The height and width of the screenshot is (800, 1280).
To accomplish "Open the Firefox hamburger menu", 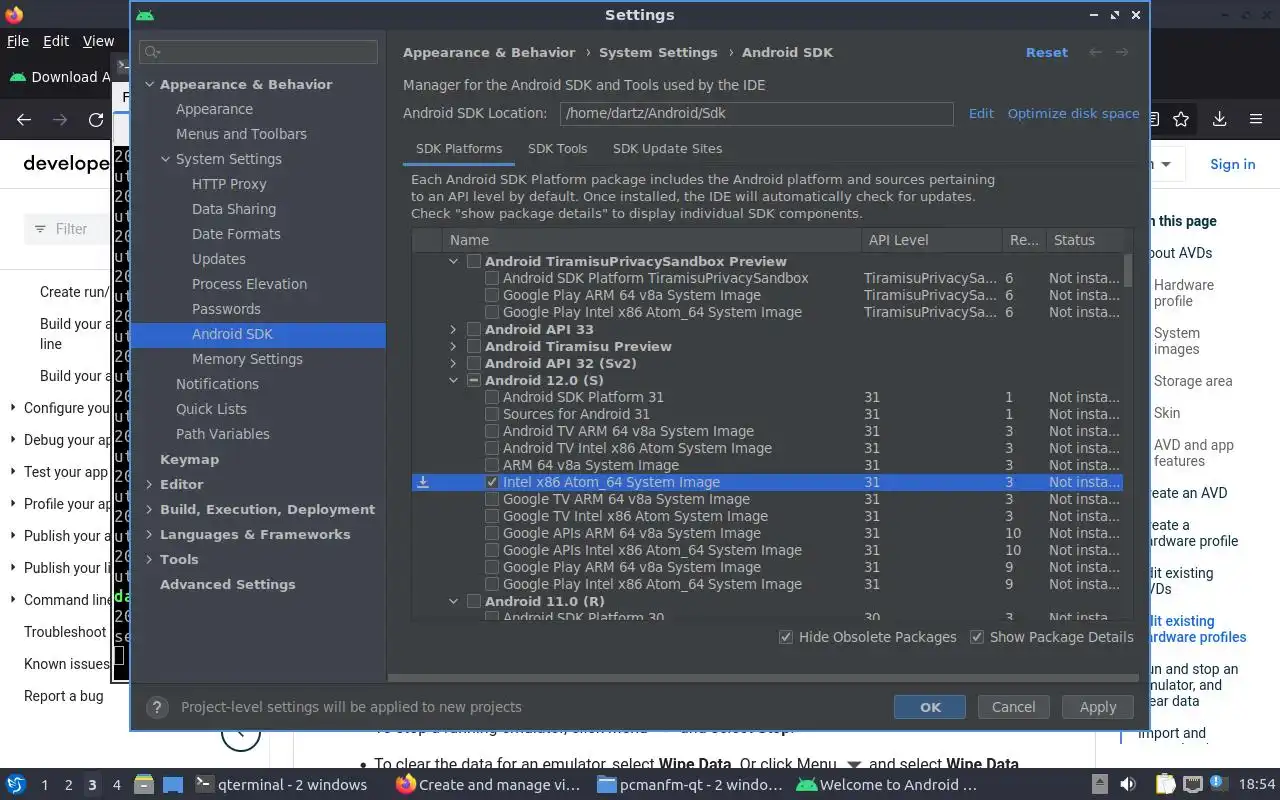I will coord(1256,120).
